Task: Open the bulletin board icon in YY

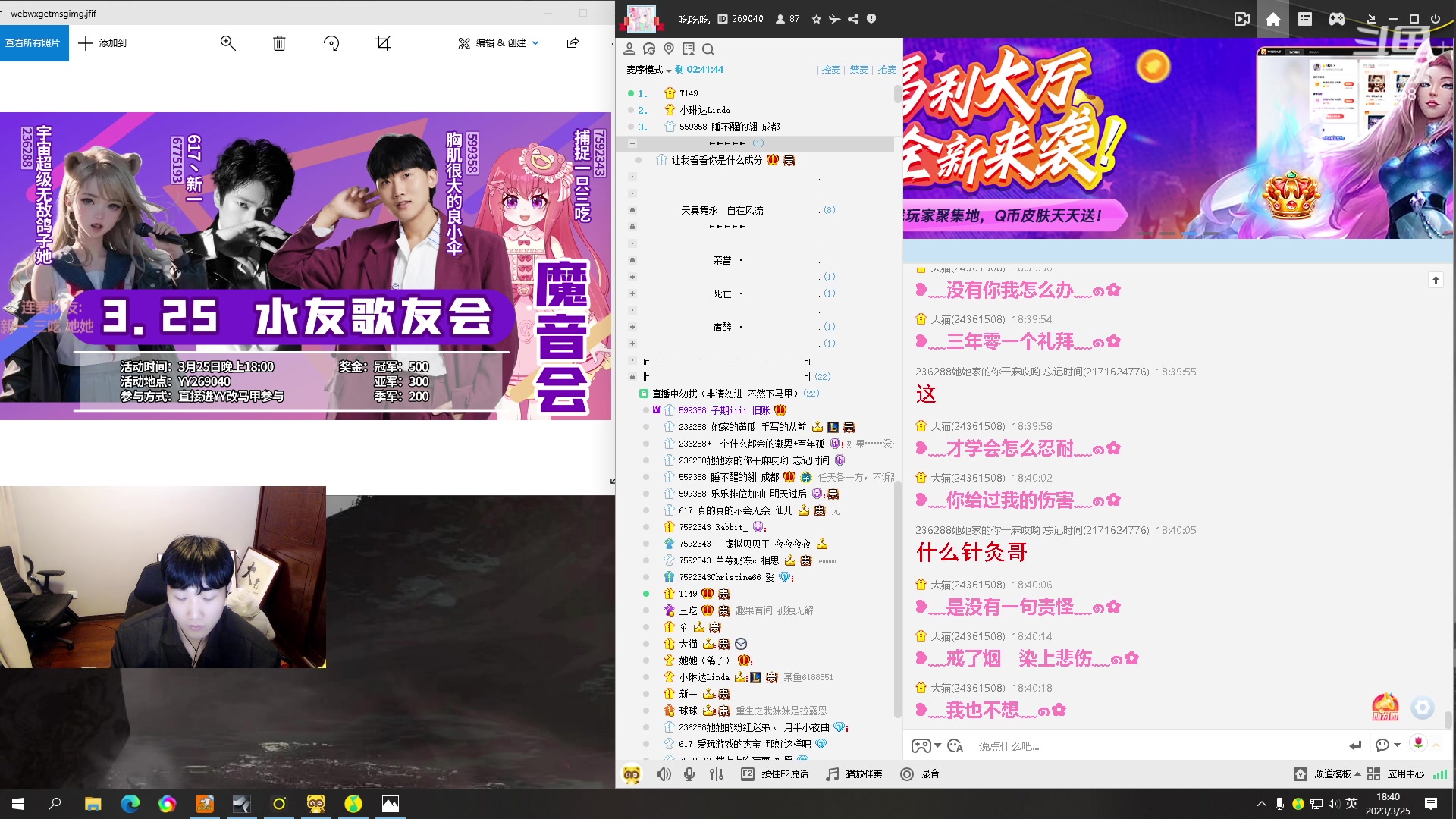Action: (689, 49)
